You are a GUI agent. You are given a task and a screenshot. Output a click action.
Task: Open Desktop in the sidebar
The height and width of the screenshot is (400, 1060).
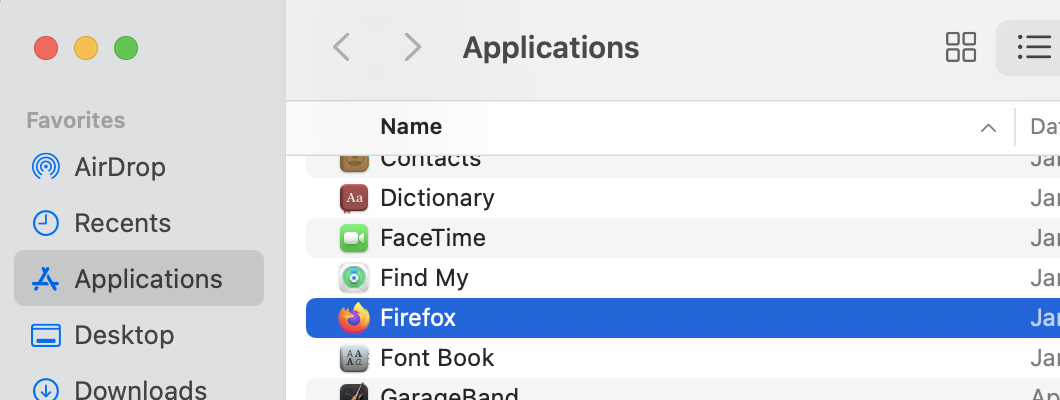point(139,334)
